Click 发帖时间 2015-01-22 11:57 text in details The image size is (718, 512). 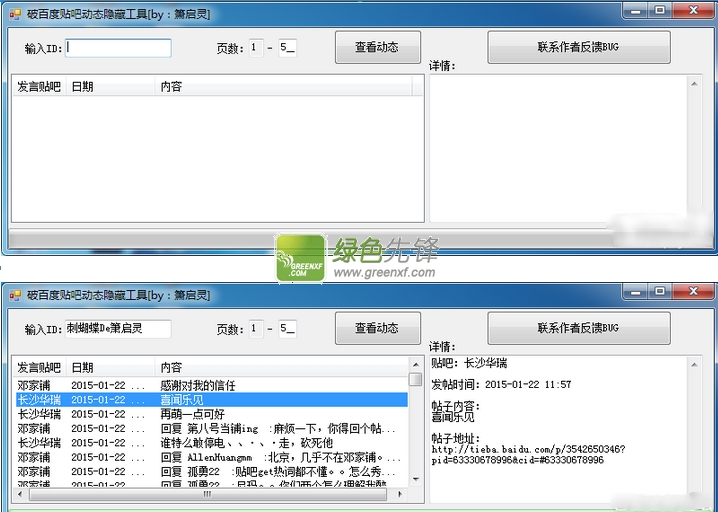tap(501, 385)
